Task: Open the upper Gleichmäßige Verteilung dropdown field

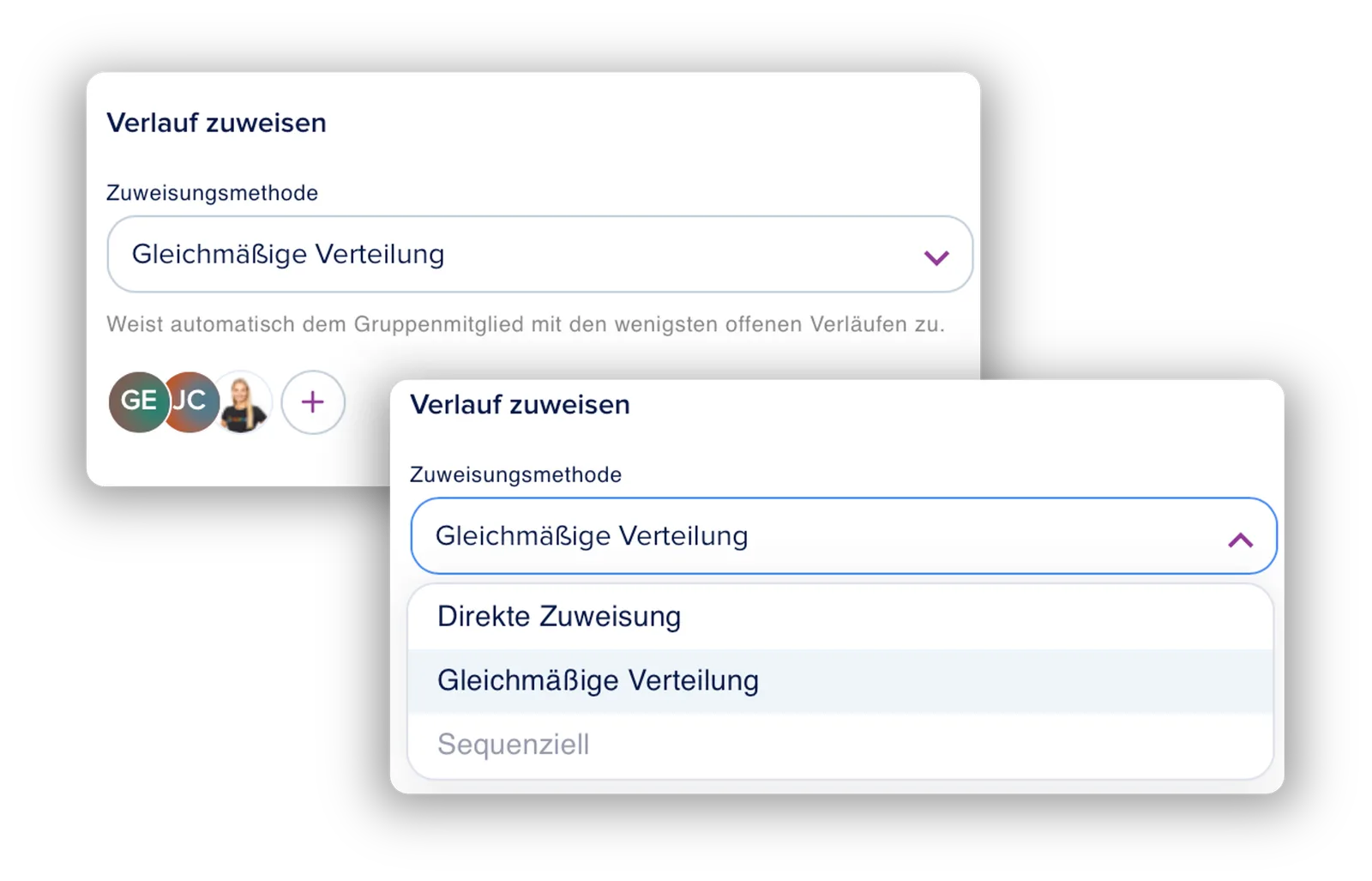Action: (540, 254)
